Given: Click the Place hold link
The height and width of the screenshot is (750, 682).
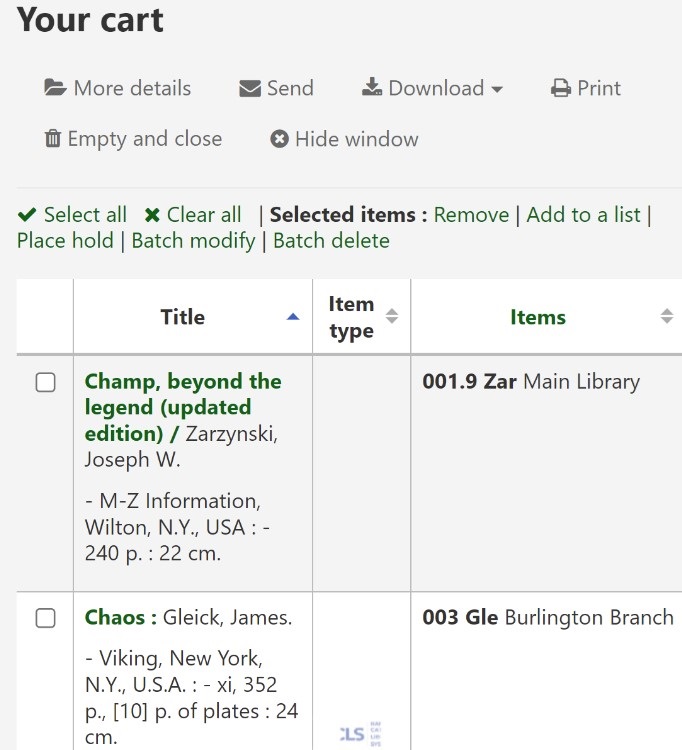Looking at the screenshot, I should pyautogui.click(x=65, y=241).
